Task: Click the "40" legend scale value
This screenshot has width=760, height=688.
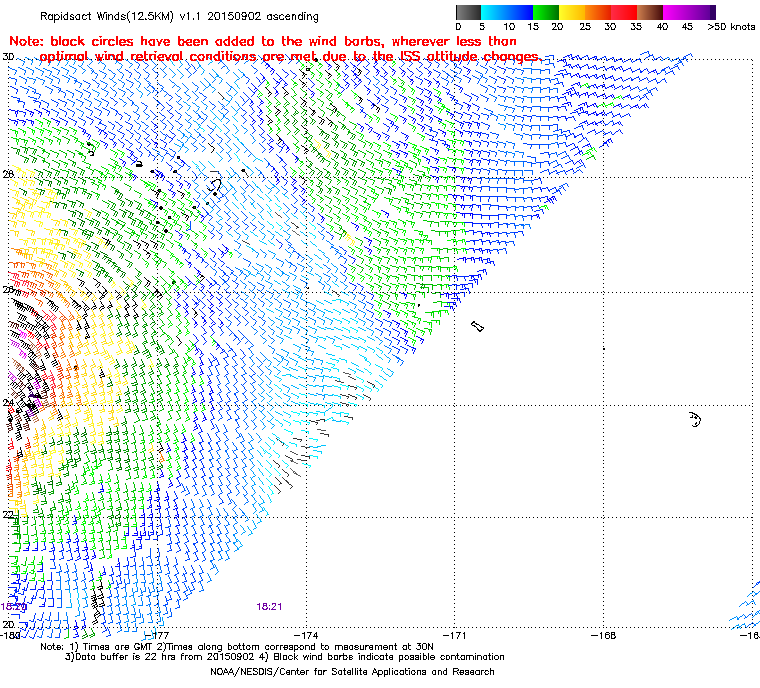Action: click(x=662, y=27)
